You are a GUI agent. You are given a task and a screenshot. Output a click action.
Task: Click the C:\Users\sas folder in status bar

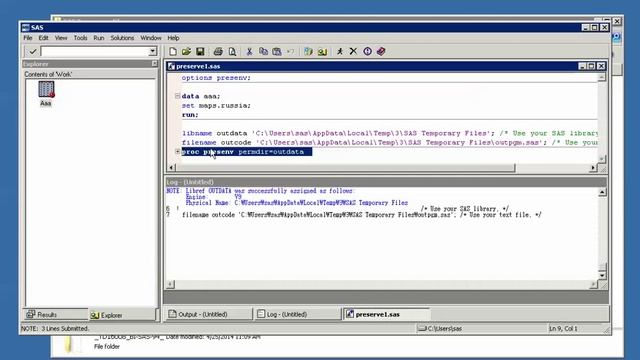[440, 328]
